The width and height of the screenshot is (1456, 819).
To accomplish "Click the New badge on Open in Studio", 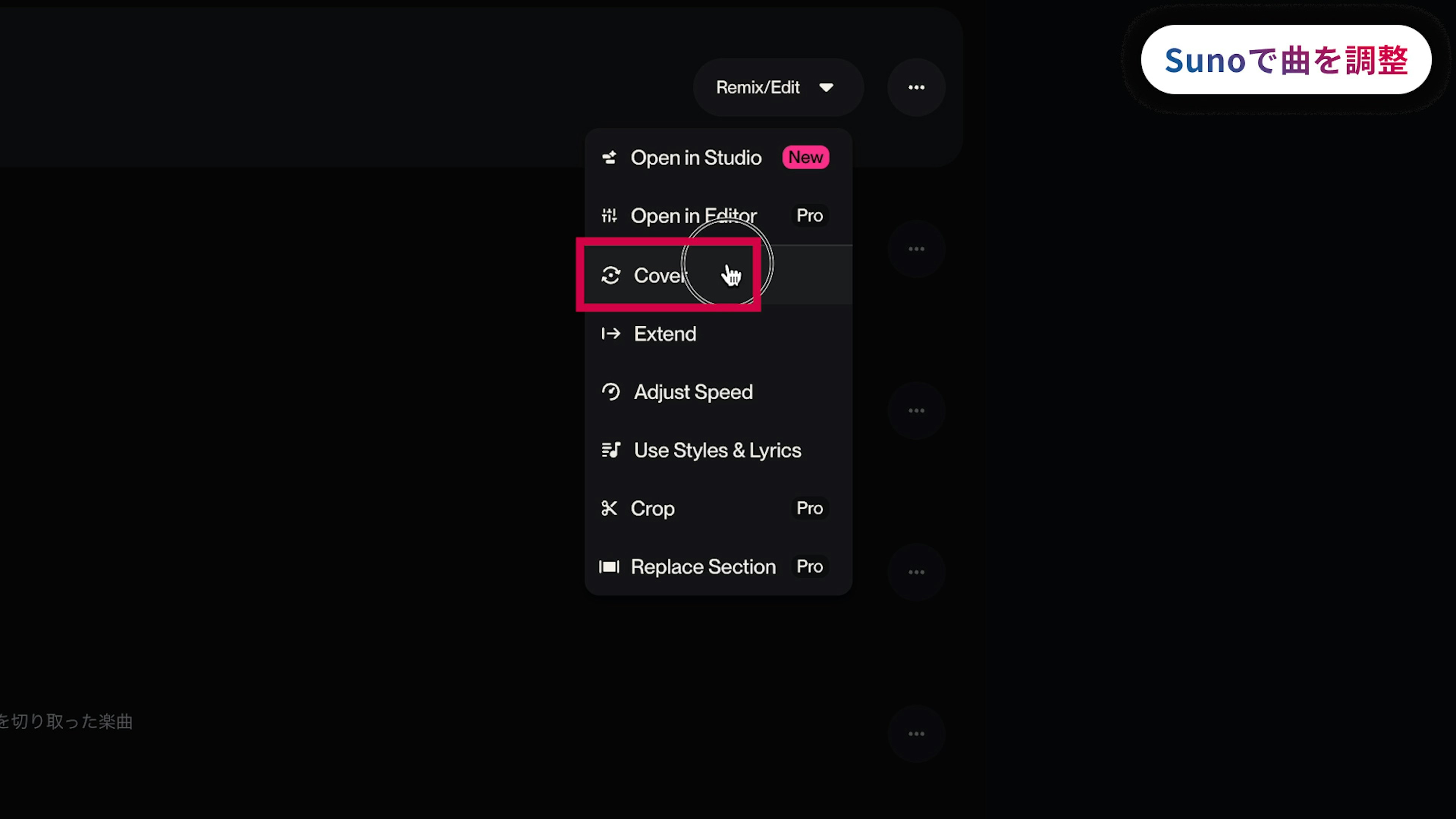I will coord(805,158).
